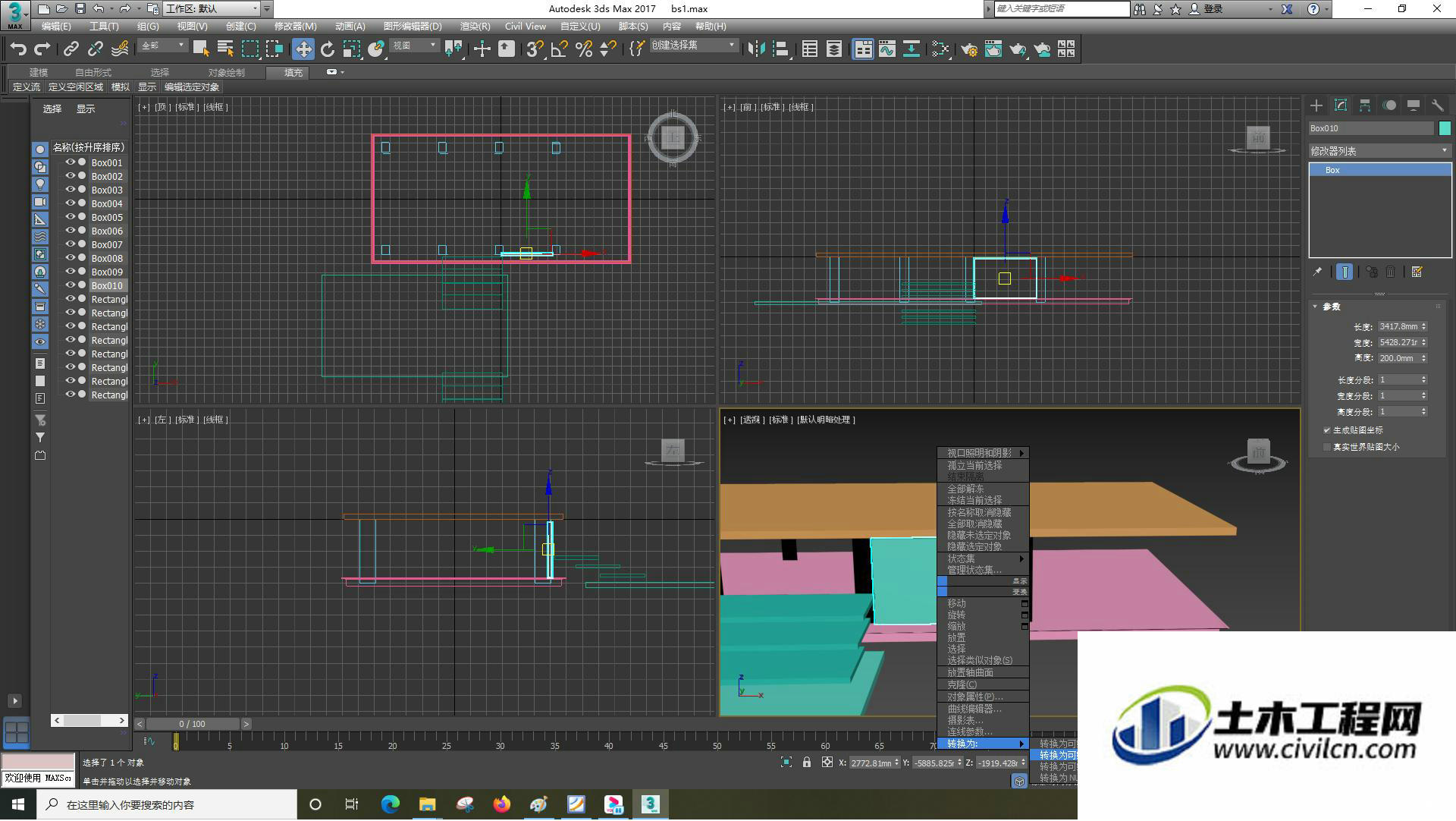The height and width of the screenshot is (821, 1456).
Task: Switch to the 自由形式 ribbon tab
Action: point(93,72)
